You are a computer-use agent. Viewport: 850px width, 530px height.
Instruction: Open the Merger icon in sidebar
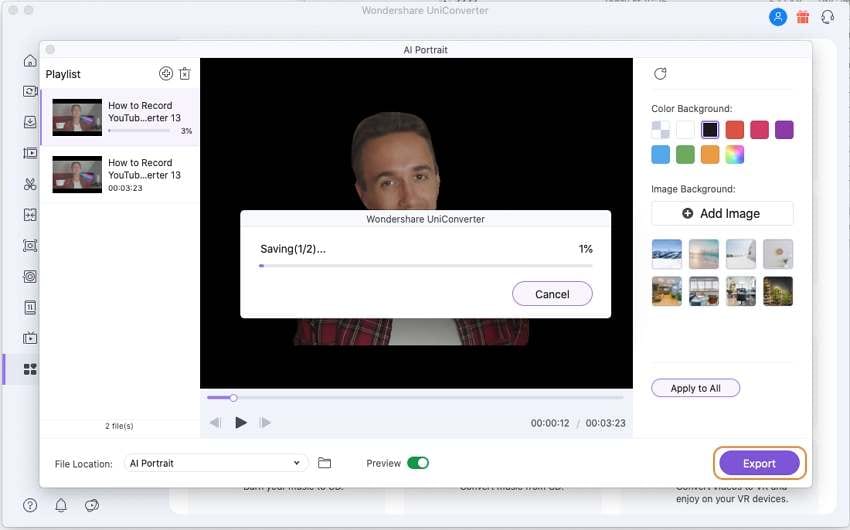pos(30,215)
